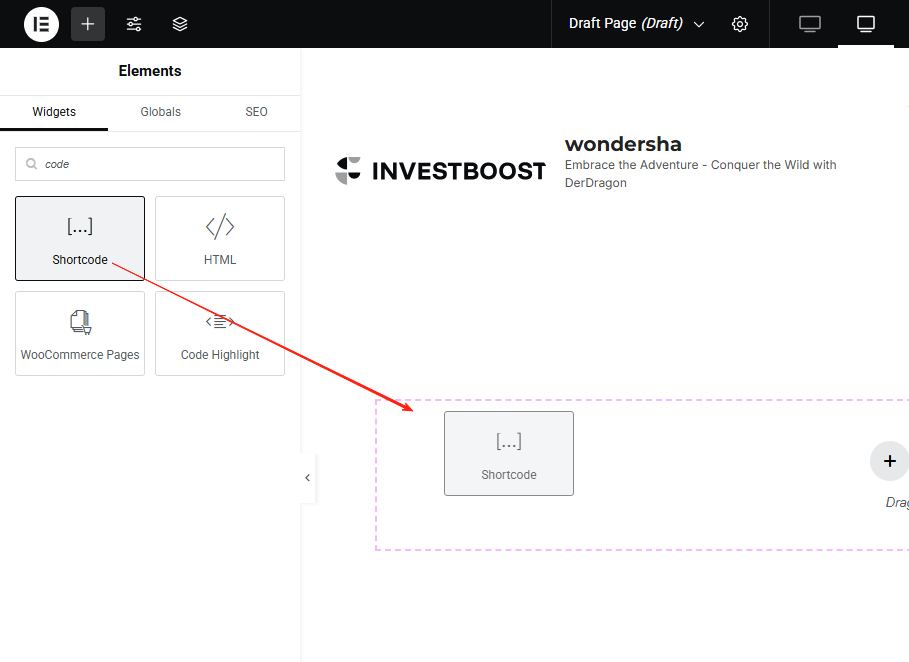This screenshot has width=909, height=662.
Task: Switch to the Widgets tab
Action: 54,112
